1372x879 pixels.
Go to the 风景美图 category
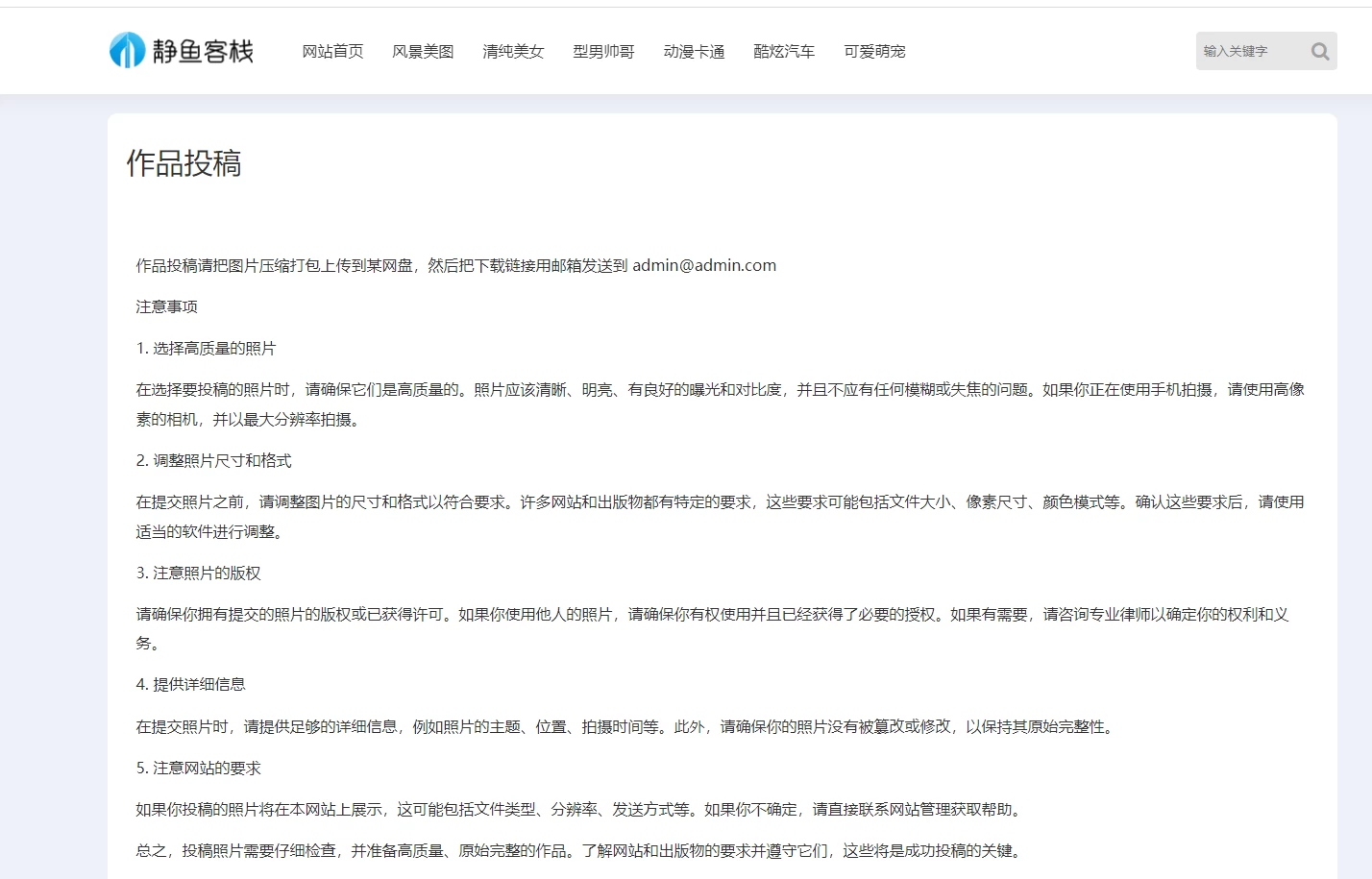click(x=423, y=52)
